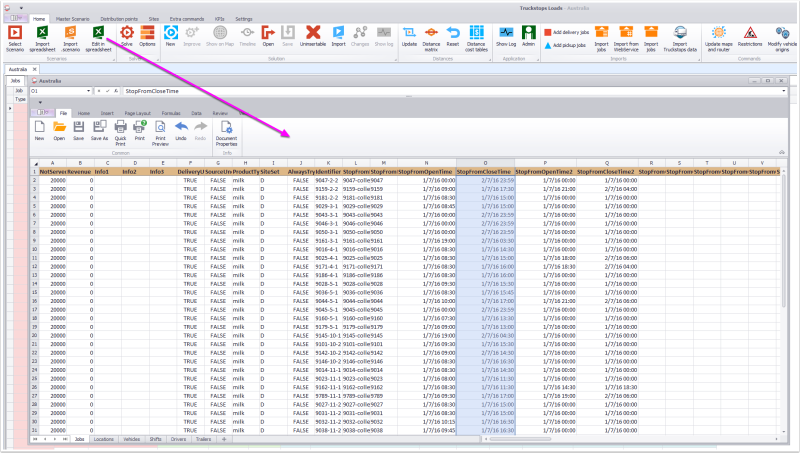800x453 pixels.
Task: Collapse the spreadsheet ribbon chevron
Action: pos(782,152)
